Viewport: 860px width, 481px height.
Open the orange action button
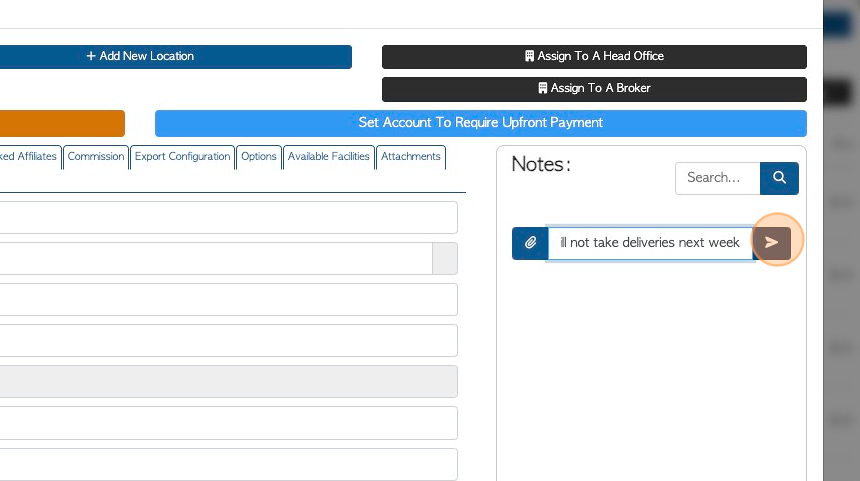tap(62, 123)
